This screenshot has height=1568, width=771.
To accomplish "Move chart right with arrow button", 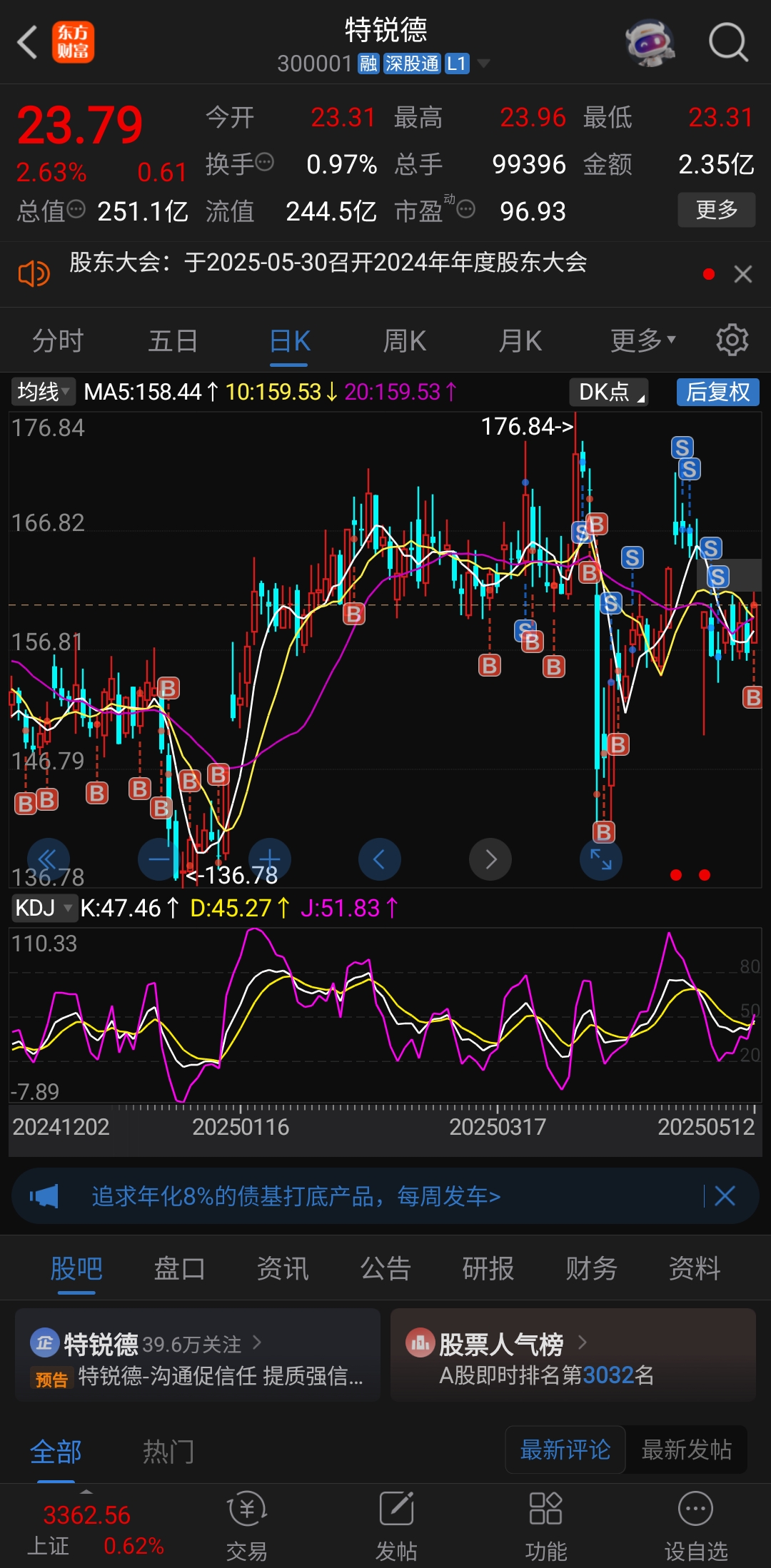I will [x=490, y=859].
